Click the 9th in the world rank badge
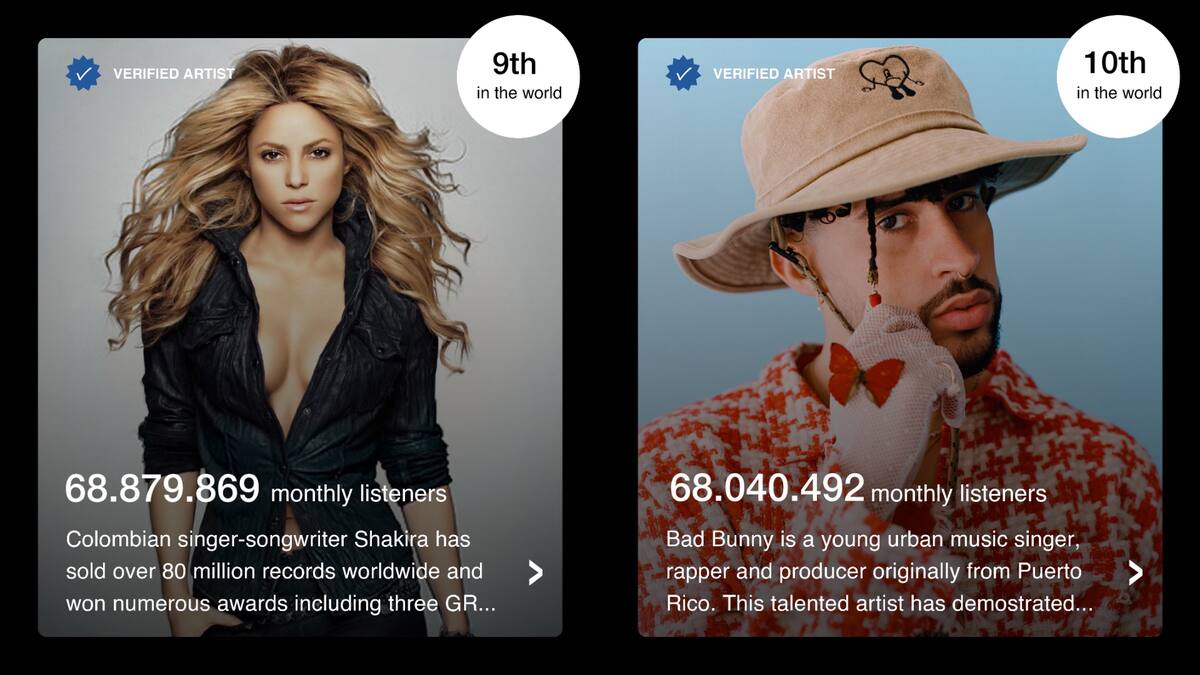 click(x=518, y=76)
